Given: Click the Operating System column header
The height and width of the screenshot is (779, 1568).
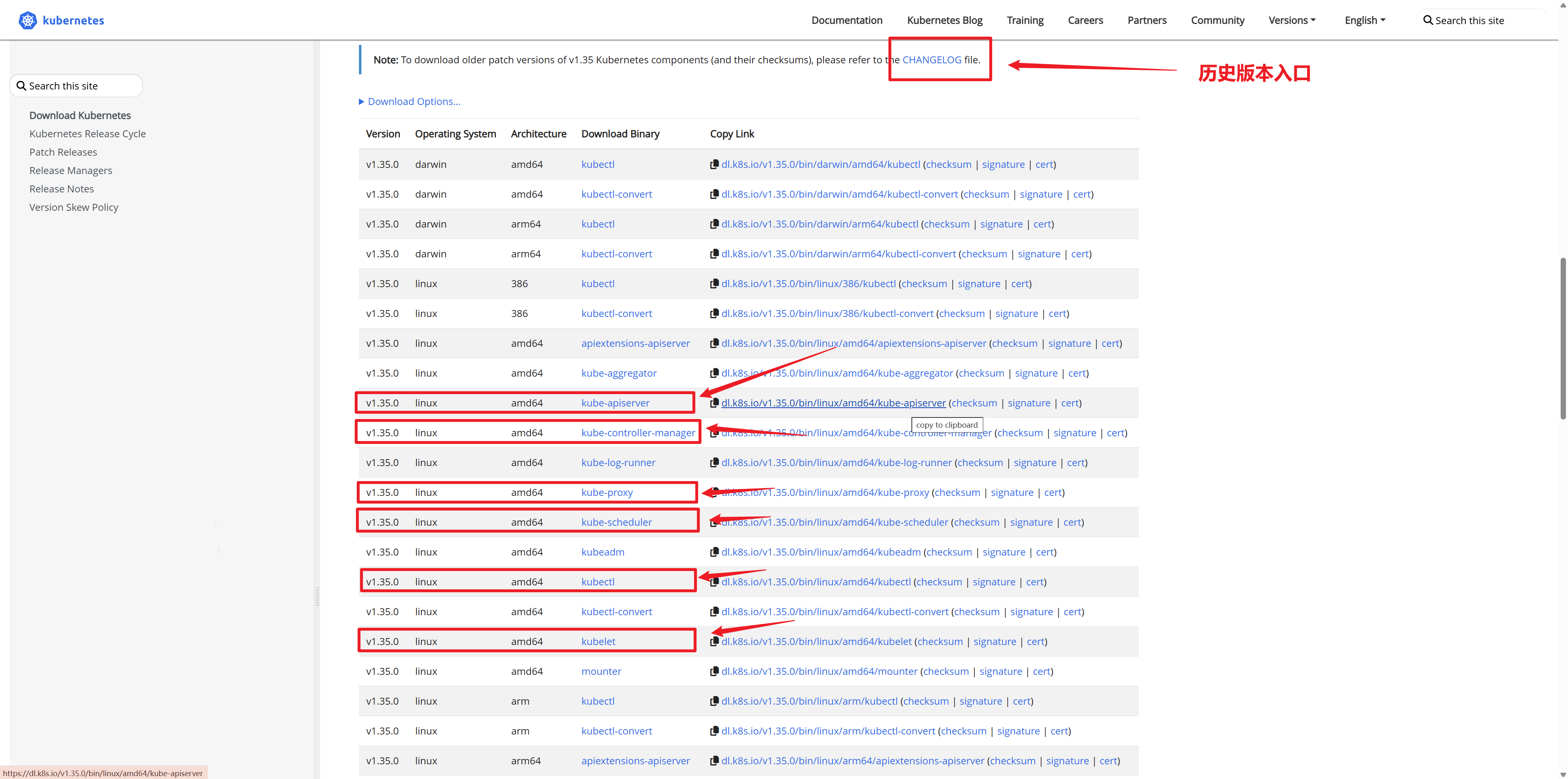Looking at the screenshot, I should 455,134.
